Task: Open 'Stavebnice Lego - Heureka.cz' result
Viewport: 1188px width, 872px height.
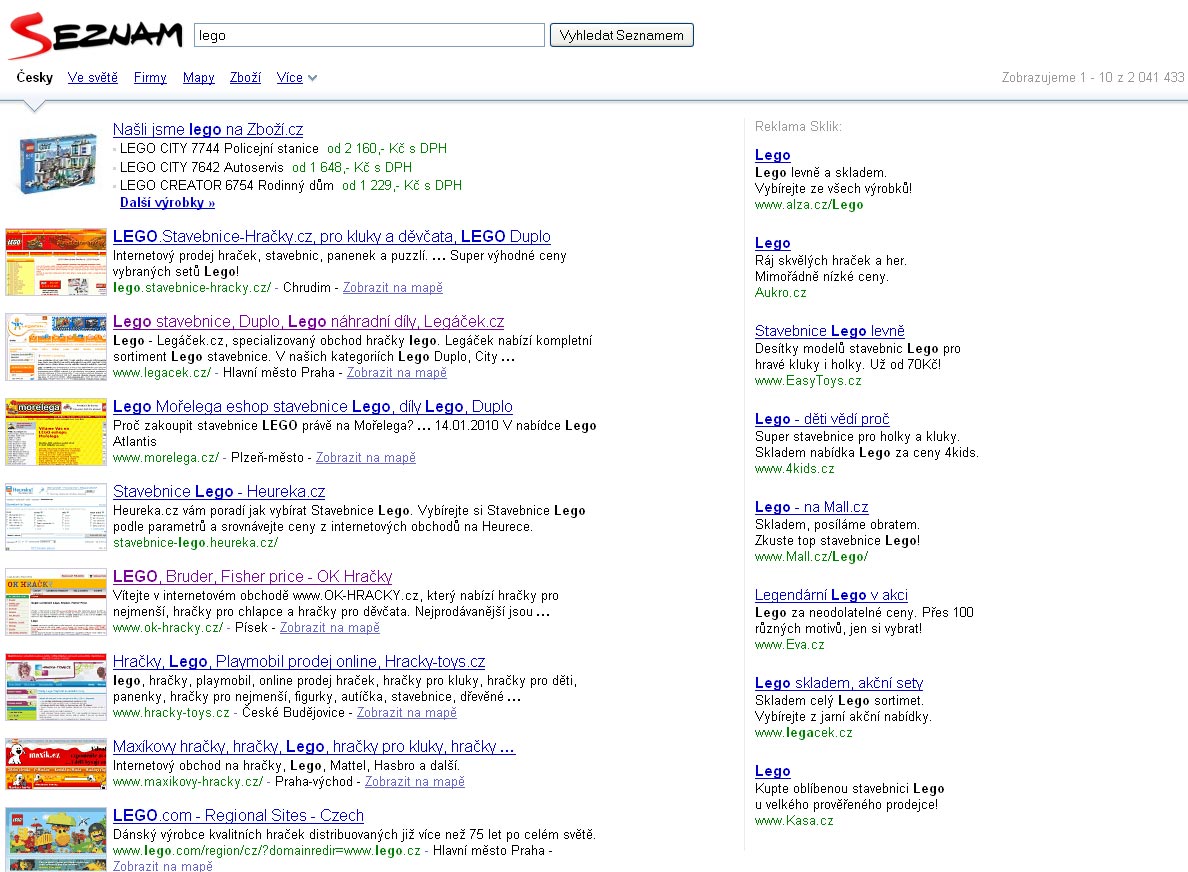Action: tap(219, 491)
